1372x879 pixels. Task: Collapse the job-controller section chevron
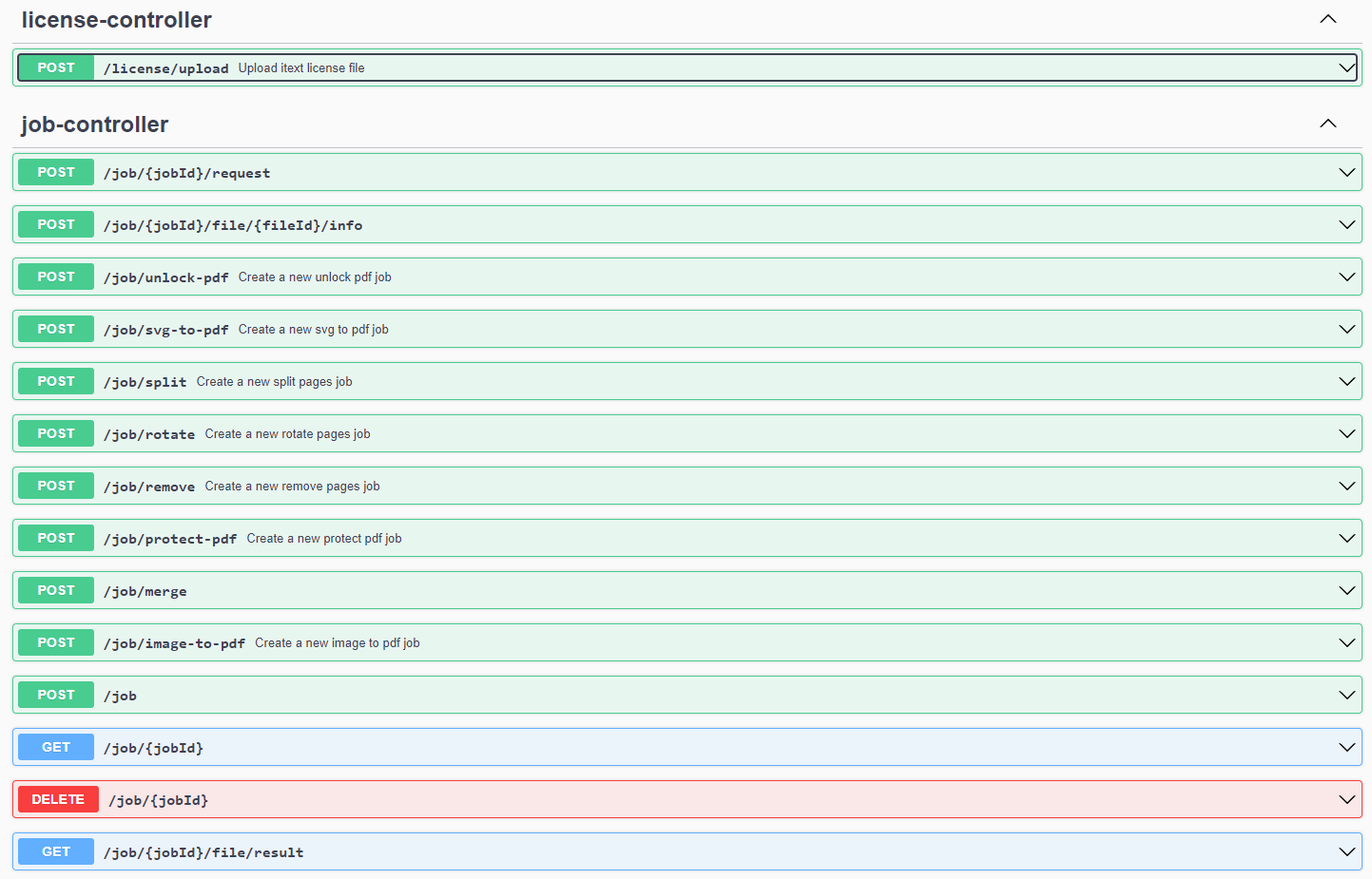click(1327, 124)
